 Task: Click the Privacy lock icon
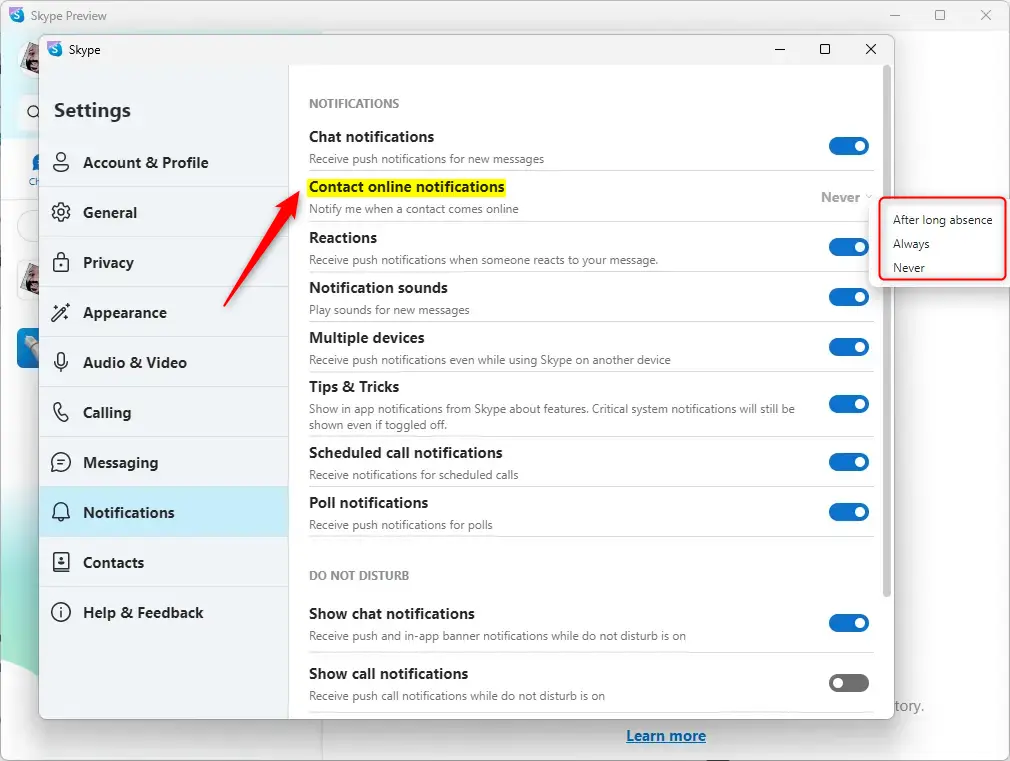[x=61, y=262]
